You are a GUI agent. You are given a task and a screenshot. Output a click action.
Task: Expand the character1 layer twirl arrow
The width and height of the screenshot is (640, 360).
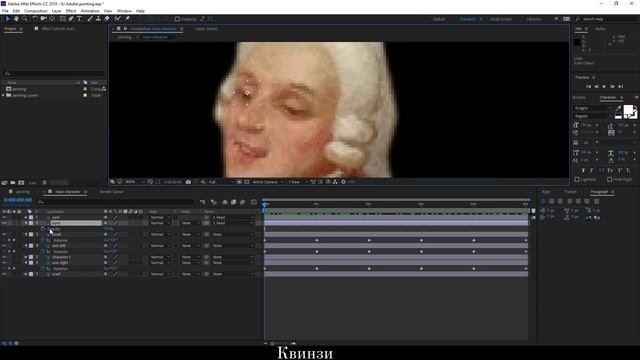pyautogui.click(x=26, y=257)
